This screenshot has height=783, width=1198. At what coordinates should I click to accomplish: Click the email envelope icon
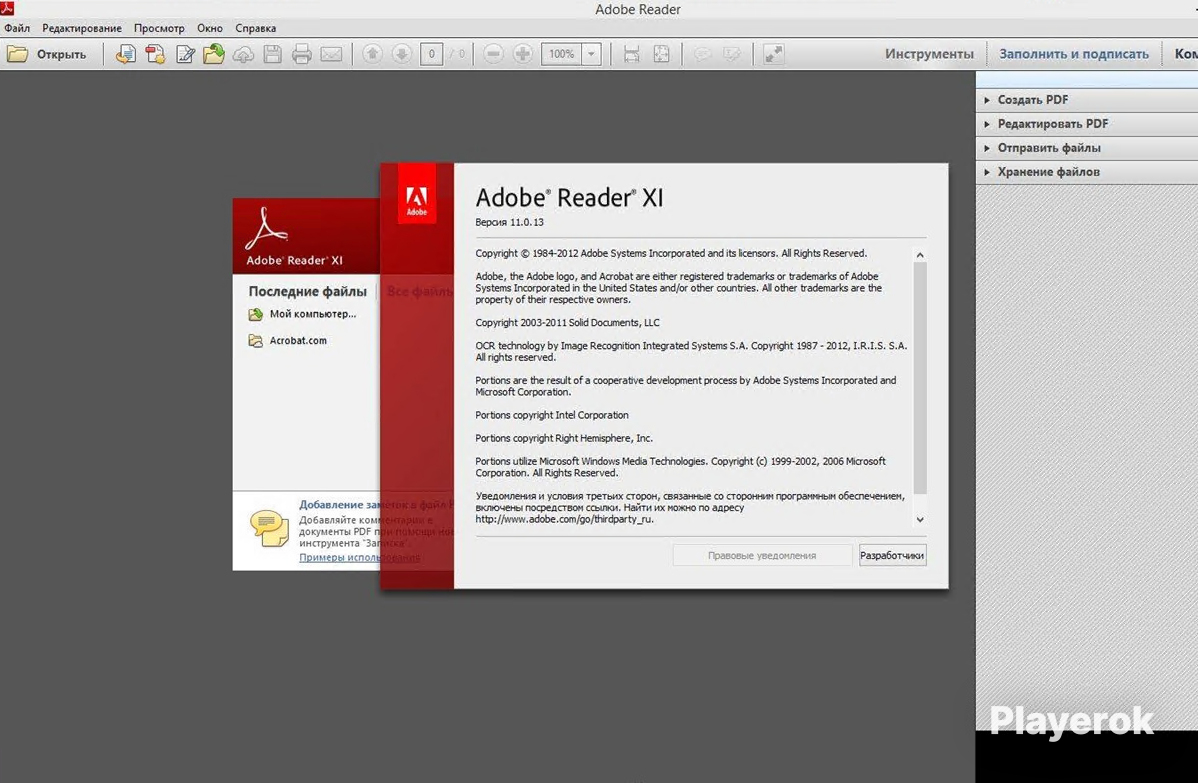[331, 54]
